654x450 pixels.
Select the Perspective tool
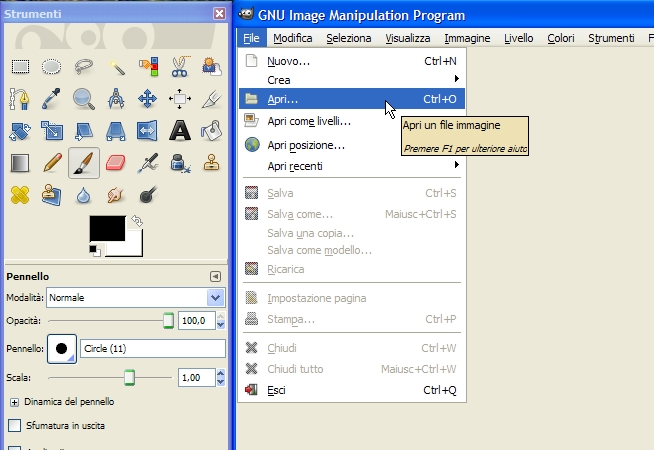pos(116,131)
